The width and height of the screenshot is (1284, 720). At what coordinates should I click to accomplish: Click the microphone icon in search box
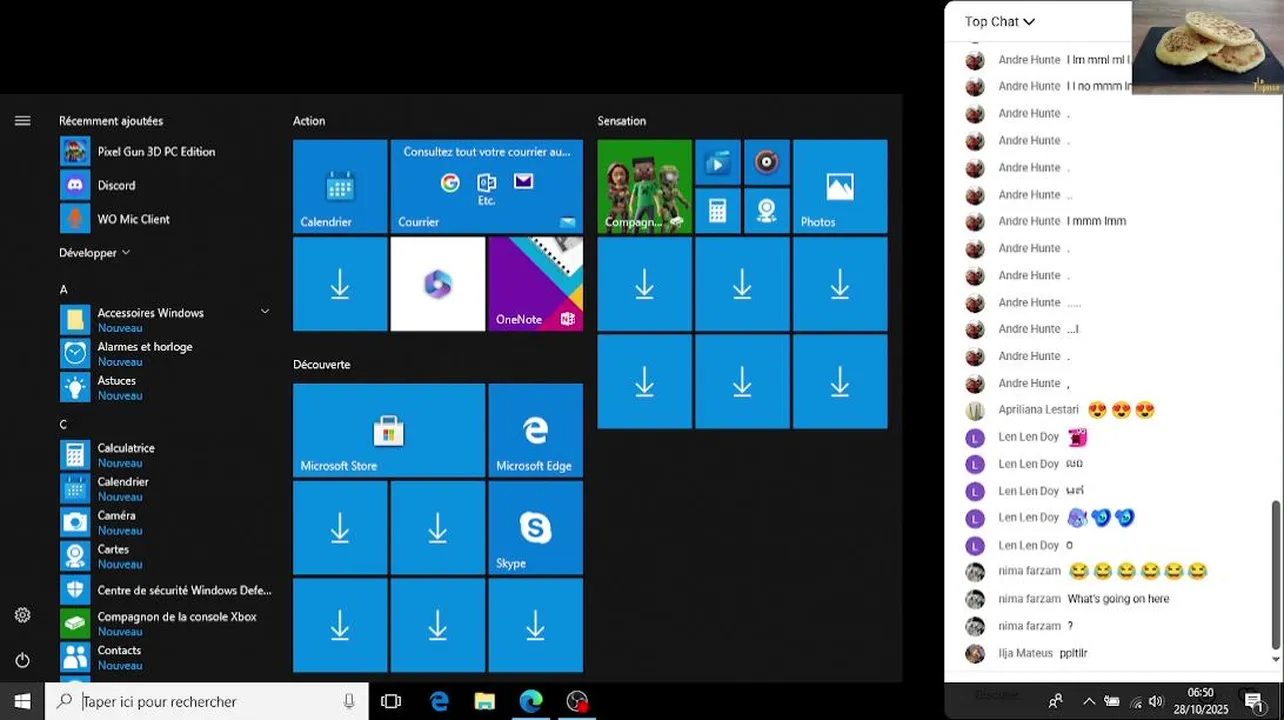[349, 701]
